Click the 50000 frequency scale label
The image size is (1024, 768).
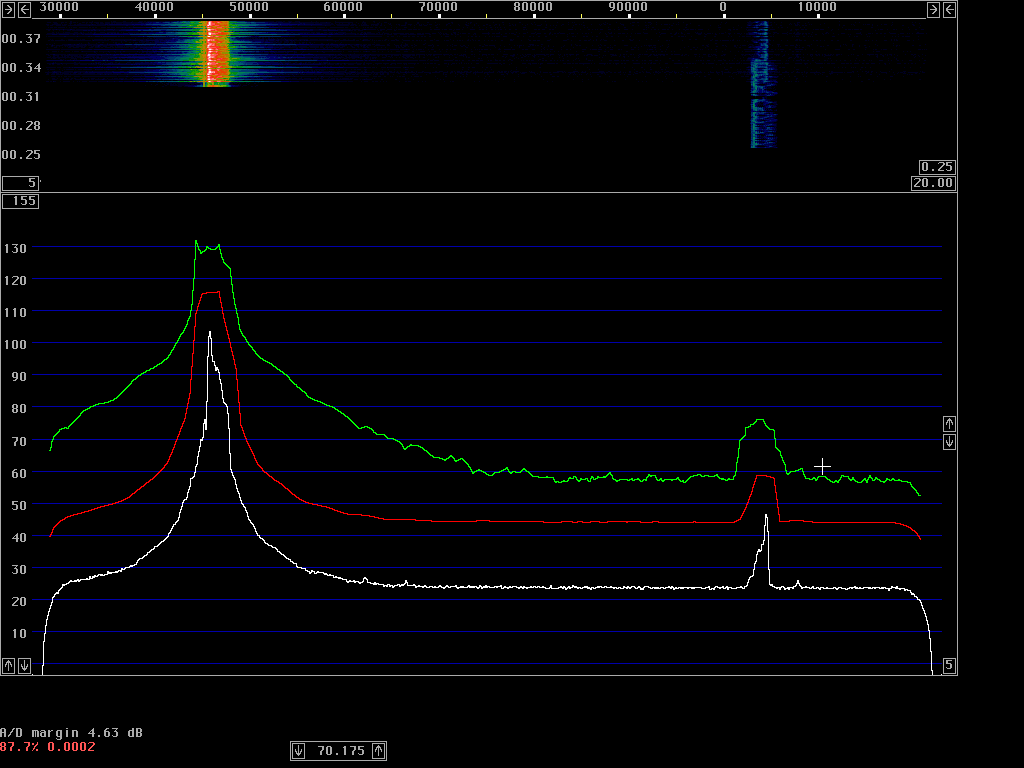point(249,7)
